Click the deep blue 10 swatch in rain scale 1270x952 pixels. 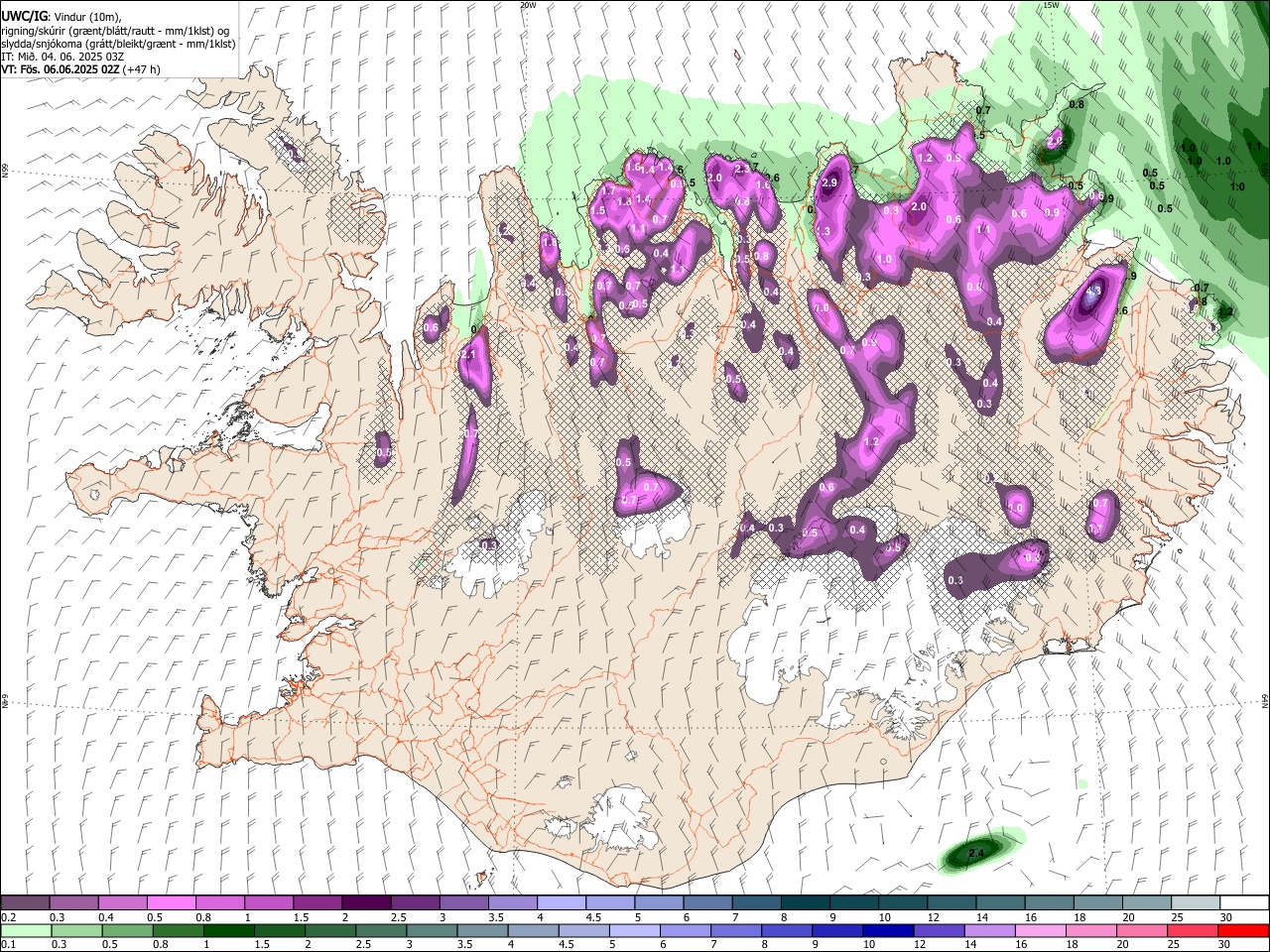tap(888, 930)
